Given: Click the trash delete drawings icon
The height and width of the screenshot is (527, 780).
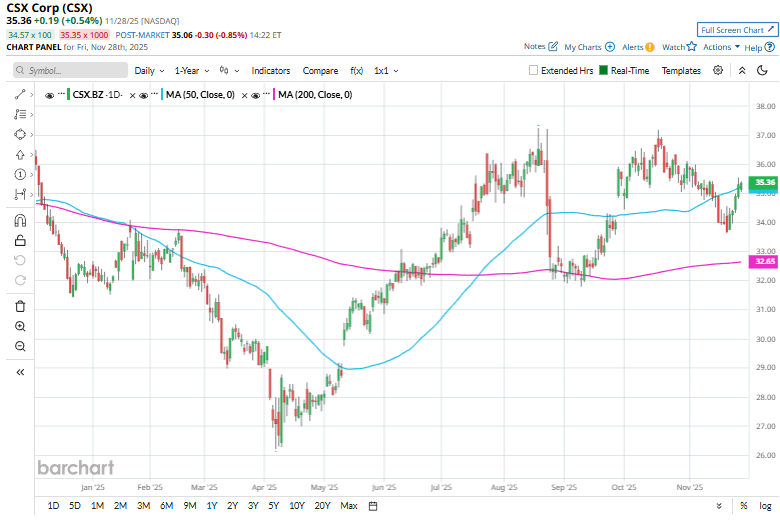Looking at the screenshot, I should tap(20, 306).
